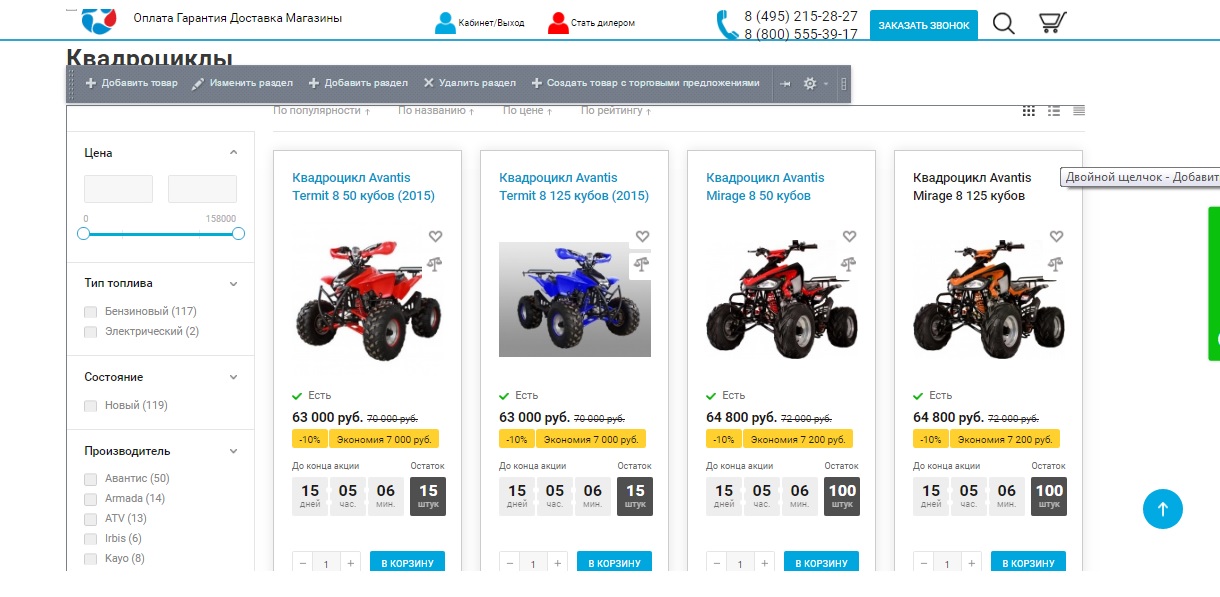
Task: Click the minimum price slider handle
Action: tap(84, 233)
